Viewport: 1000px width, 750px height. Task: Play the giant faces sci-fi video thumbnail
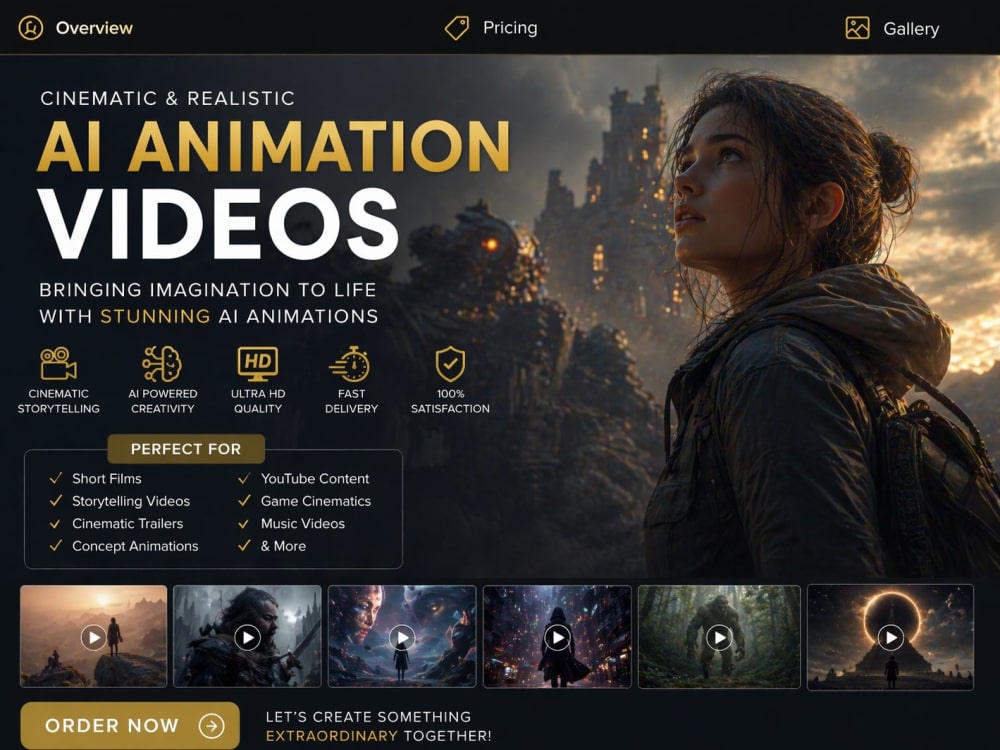(x=402, y=636)
